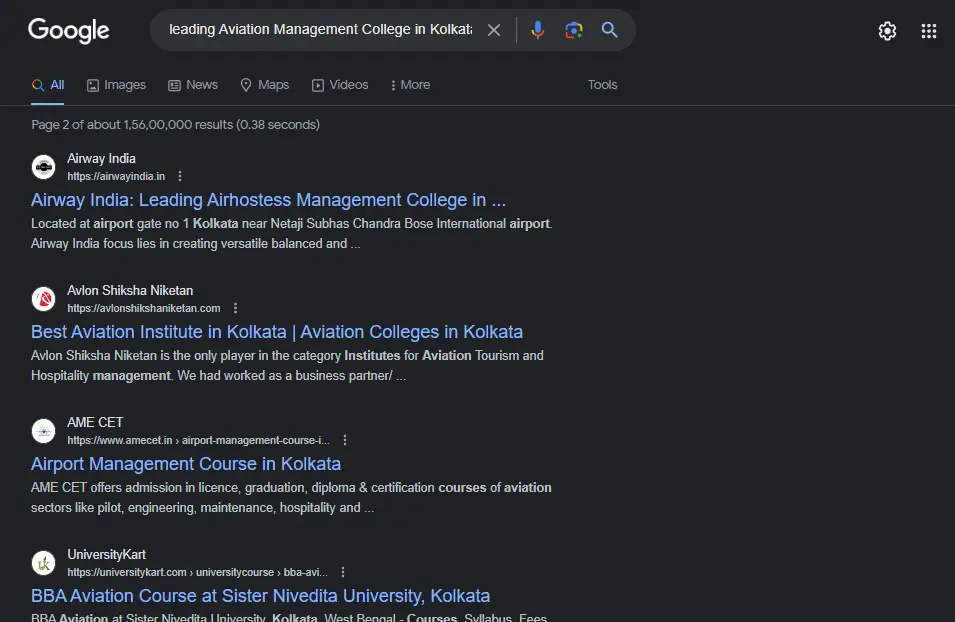The width and height of the screenshot is (955, 622).
Task: Open Google Lens image search
Action: coord(574,30)
